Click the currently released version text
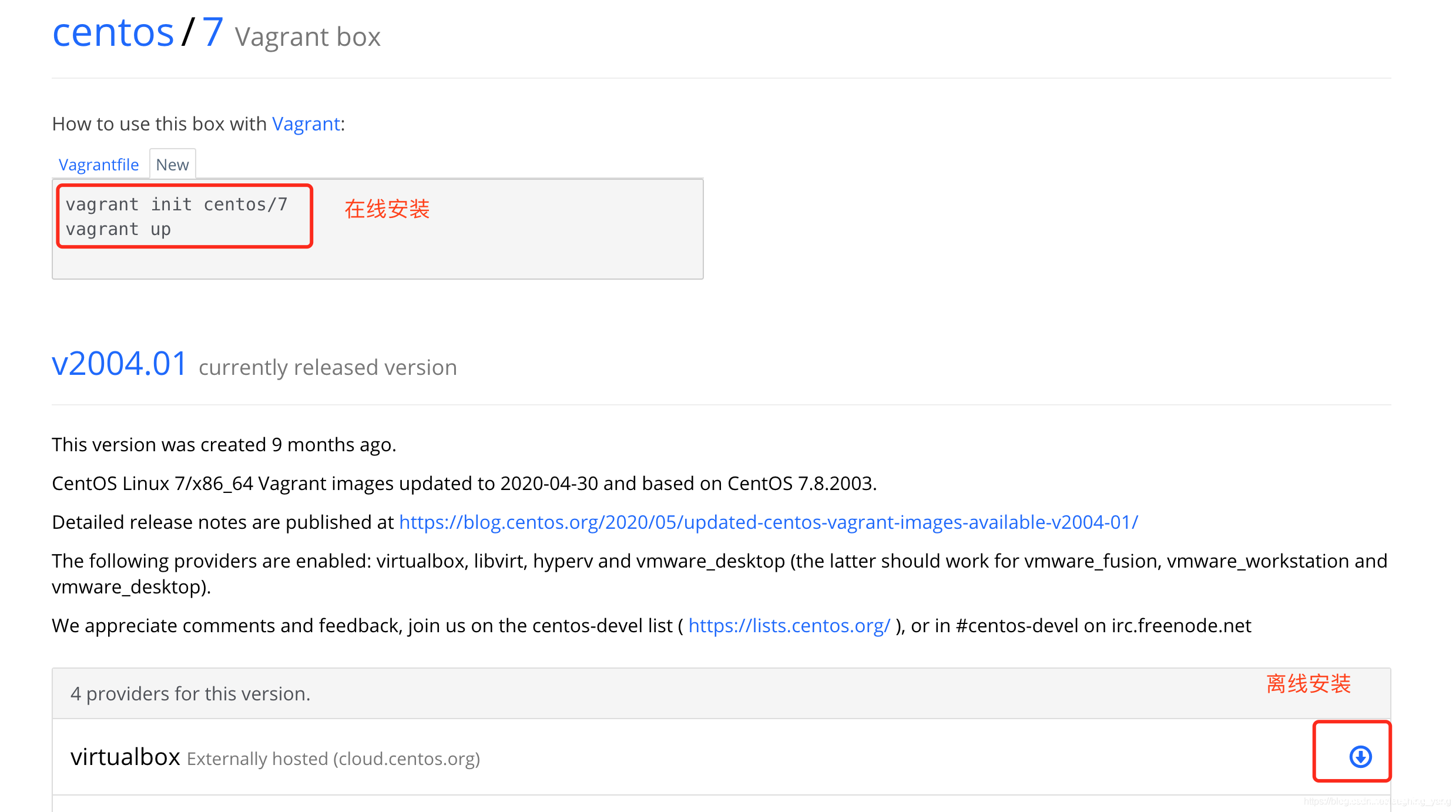This screenshot has width=1456, height=812. pos(327,367)
